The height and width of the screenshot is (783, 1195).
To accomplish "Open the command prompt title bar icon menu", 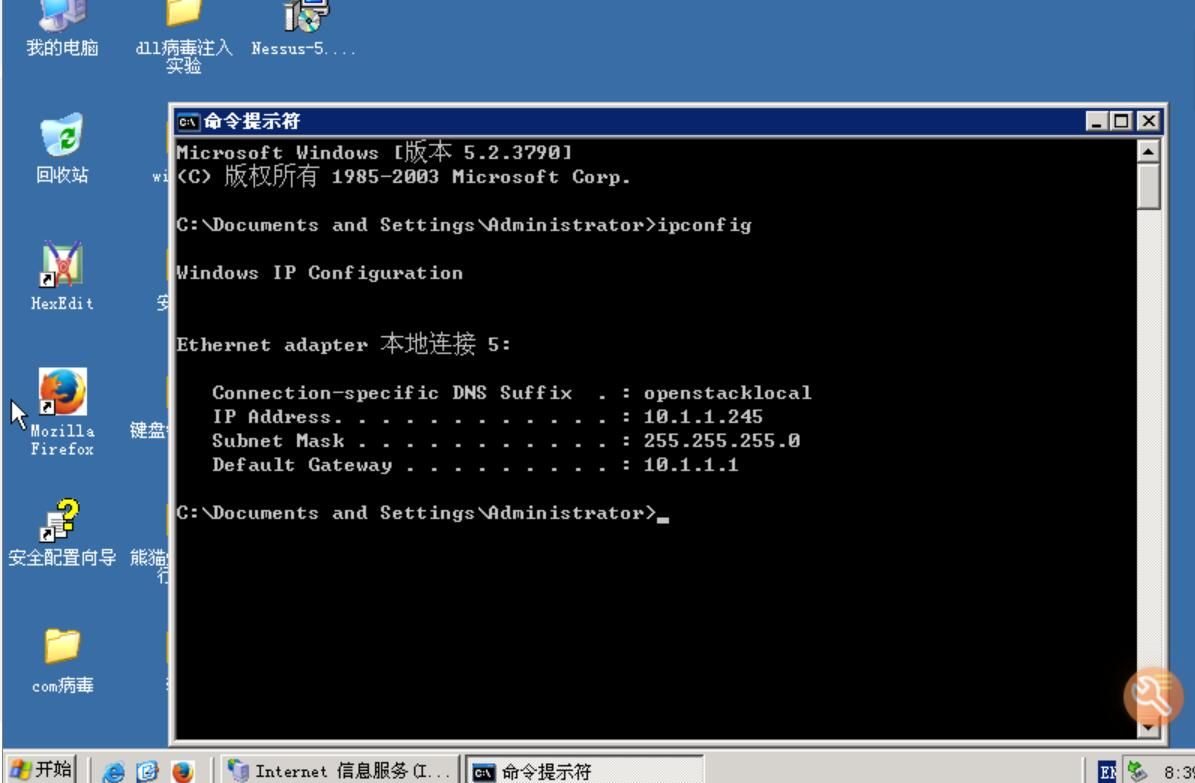I will tap(187, 121).
